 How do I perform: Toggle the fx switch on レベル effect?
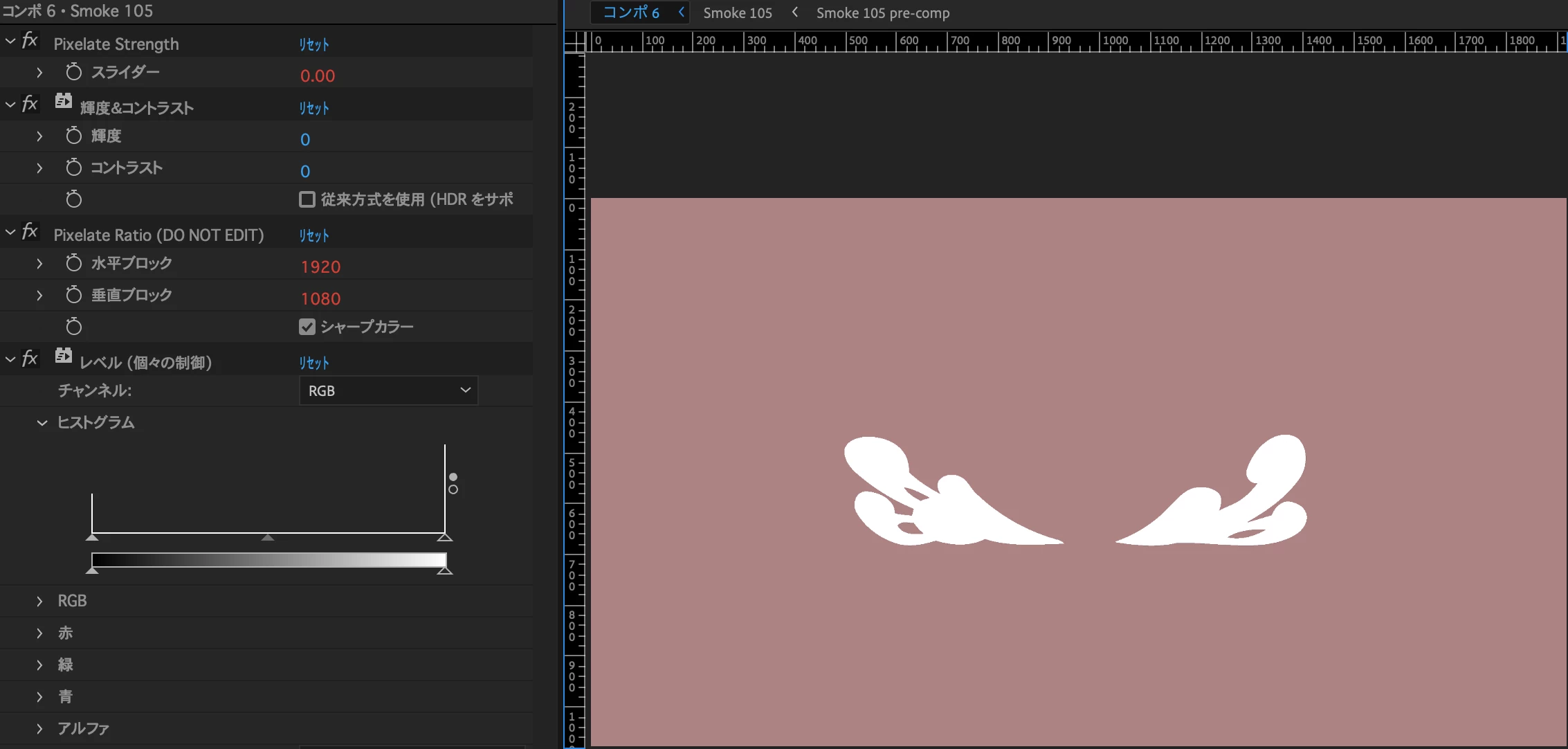[30, 359]
